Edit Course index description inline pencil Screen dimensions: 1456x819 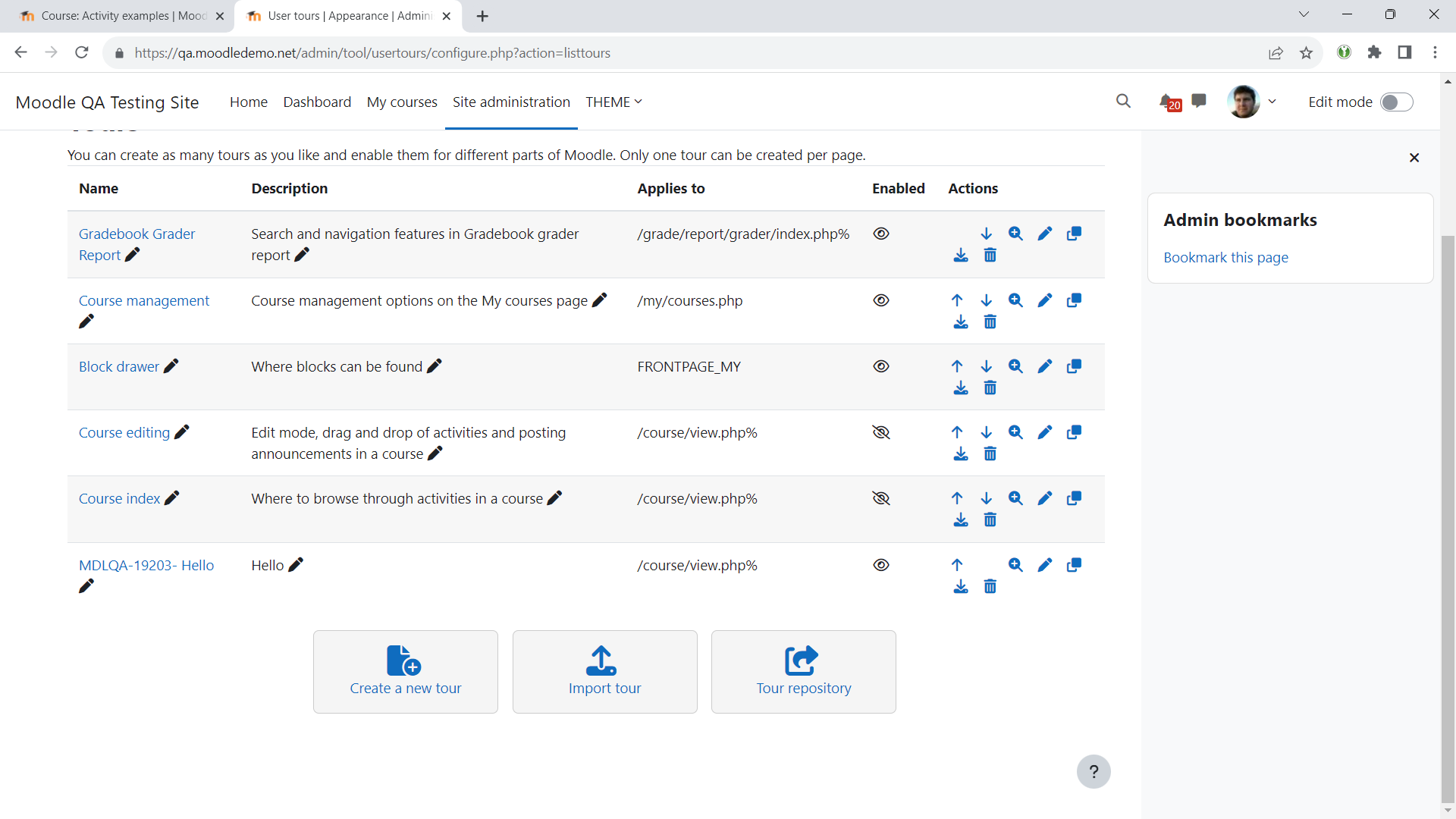(x=554, y=498)
